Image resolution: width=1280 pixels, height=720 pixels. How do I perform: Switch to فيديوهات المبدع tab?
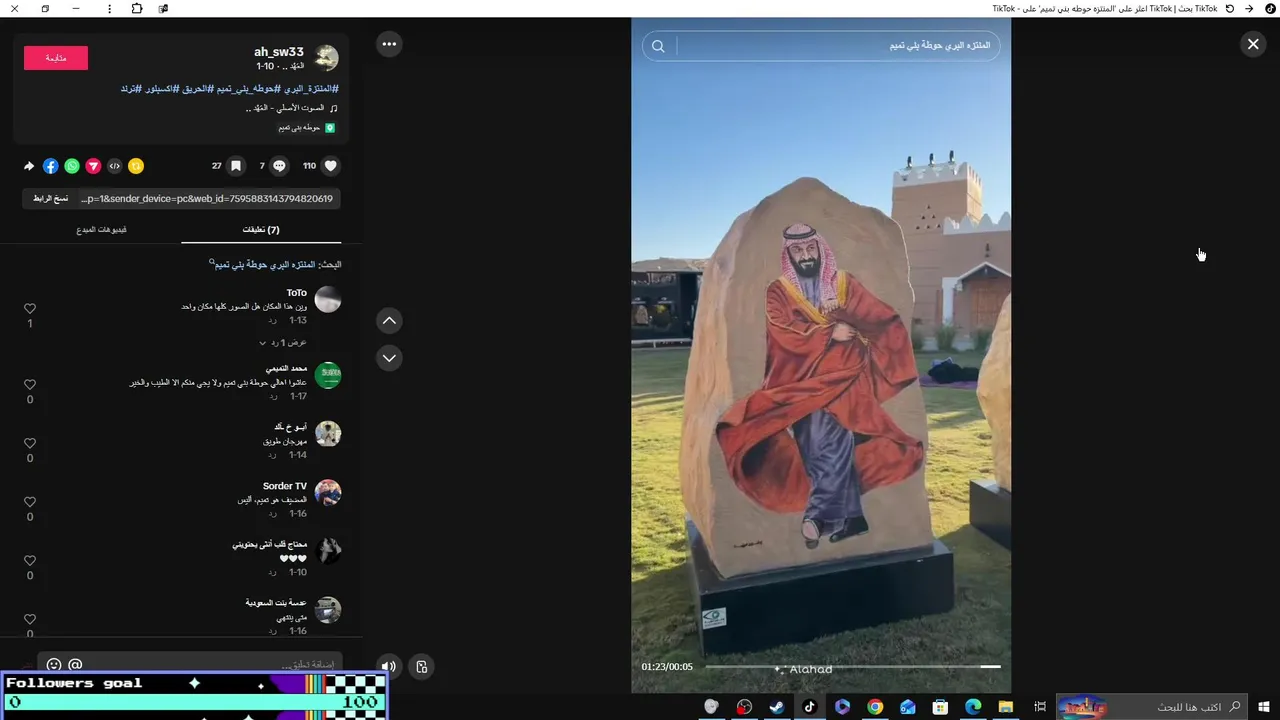point(102,229)
